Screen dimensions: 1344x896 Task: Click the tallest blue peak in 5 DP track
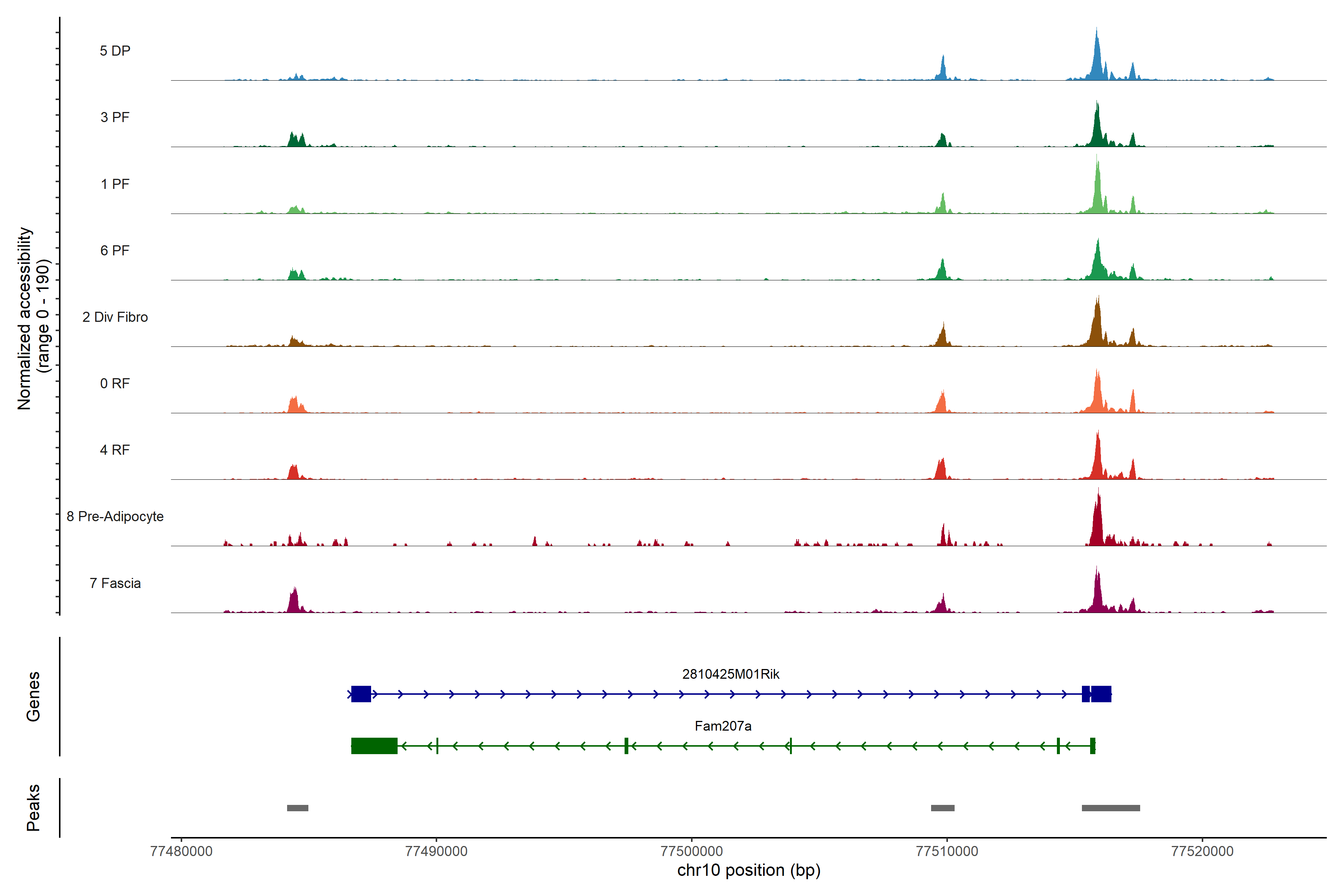click(1096, 57)
